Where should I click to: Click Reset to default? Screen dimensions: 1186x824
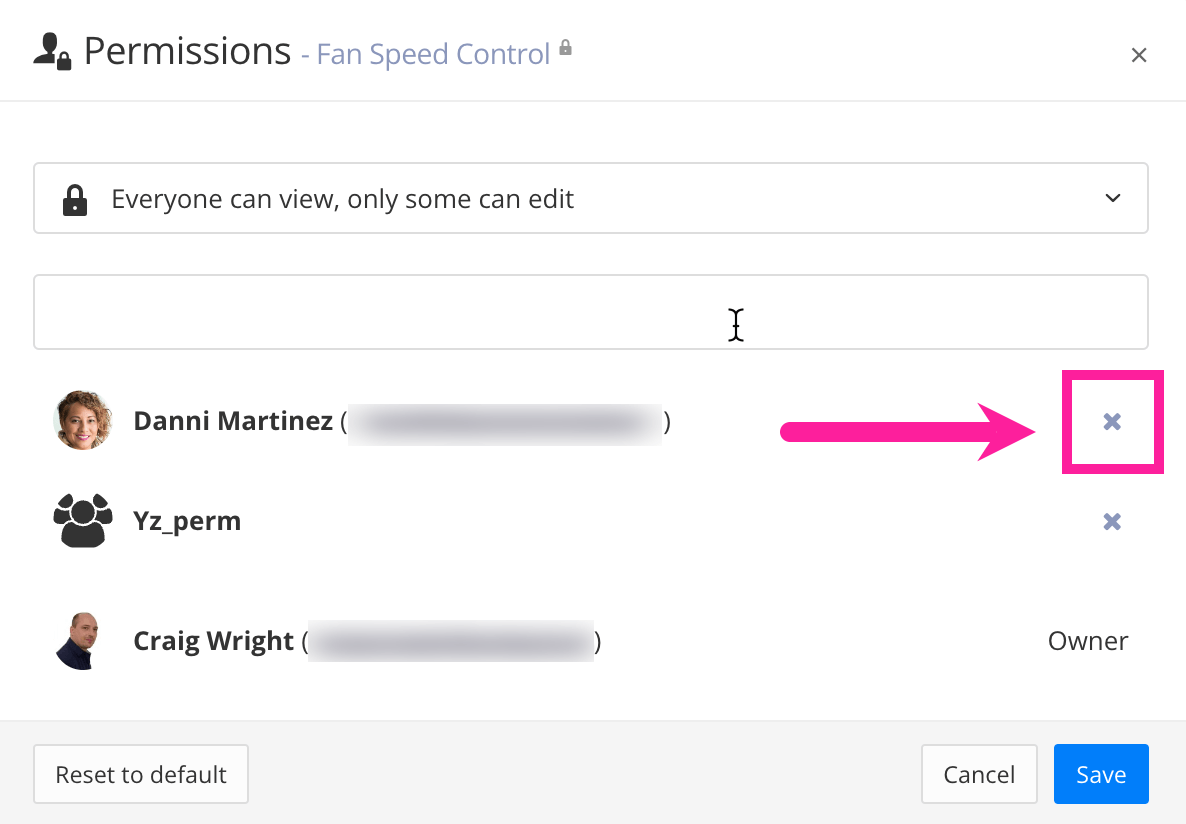140,774
